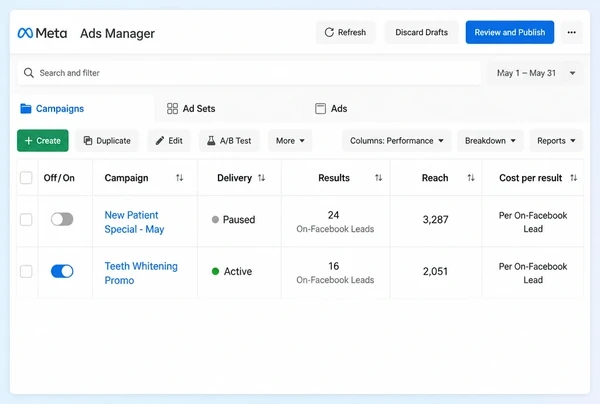Sort by Reach column arrows

[471, 178]
